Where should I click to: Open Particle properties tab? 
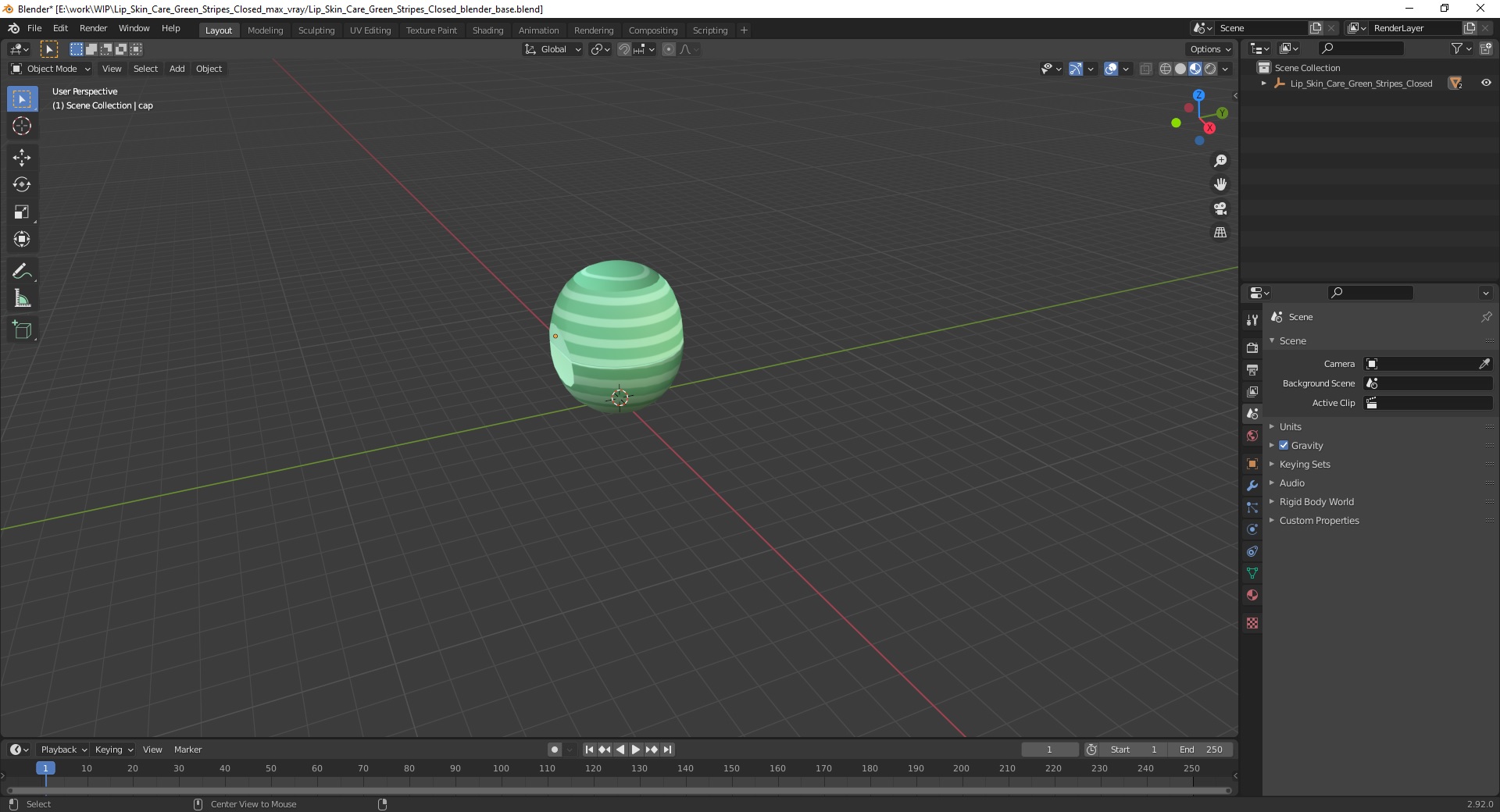(1252, 507)
